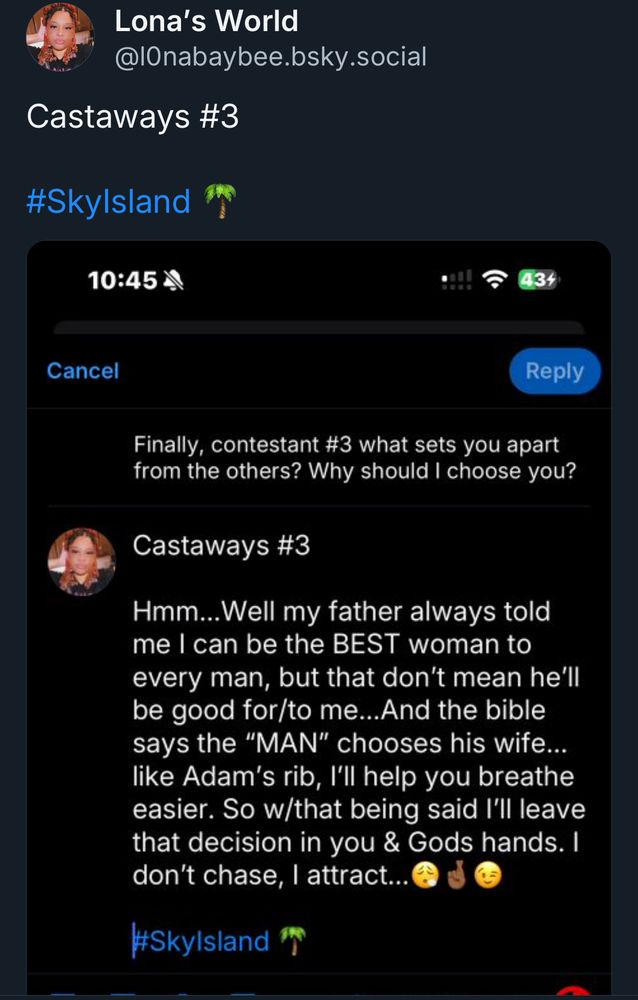
Task: Tap the winking face emoji in the reply
Action: [x=488, y=876]
